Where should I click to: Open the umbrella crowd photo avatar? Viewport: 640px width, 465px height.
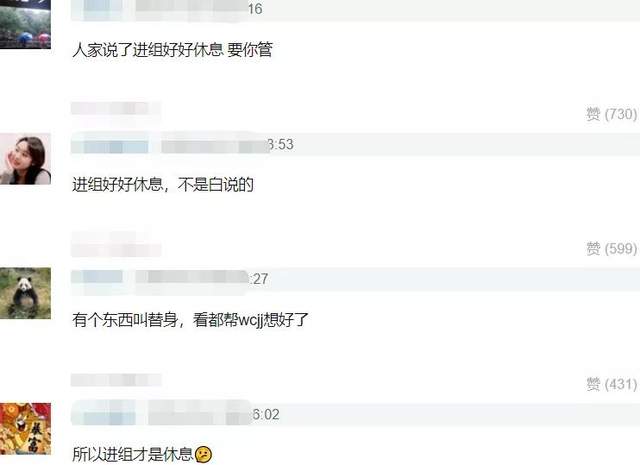click(x=25, y=24)
